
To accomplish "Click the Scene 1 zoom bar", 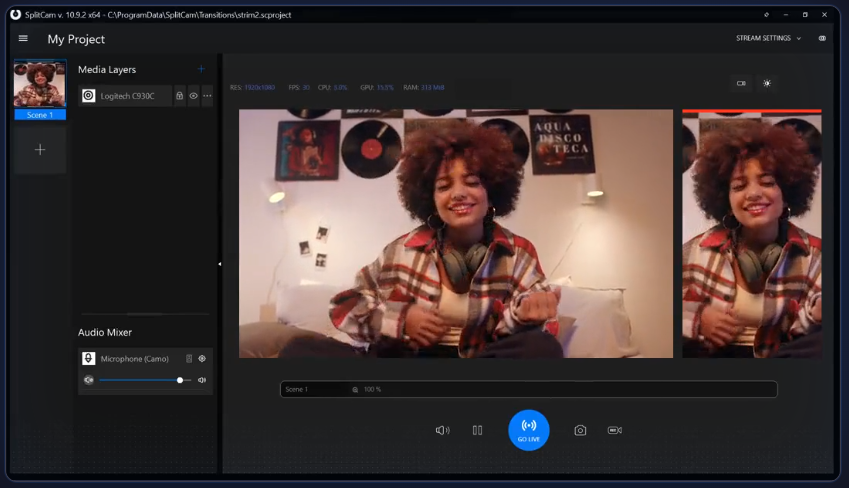I will click(528, 389).
